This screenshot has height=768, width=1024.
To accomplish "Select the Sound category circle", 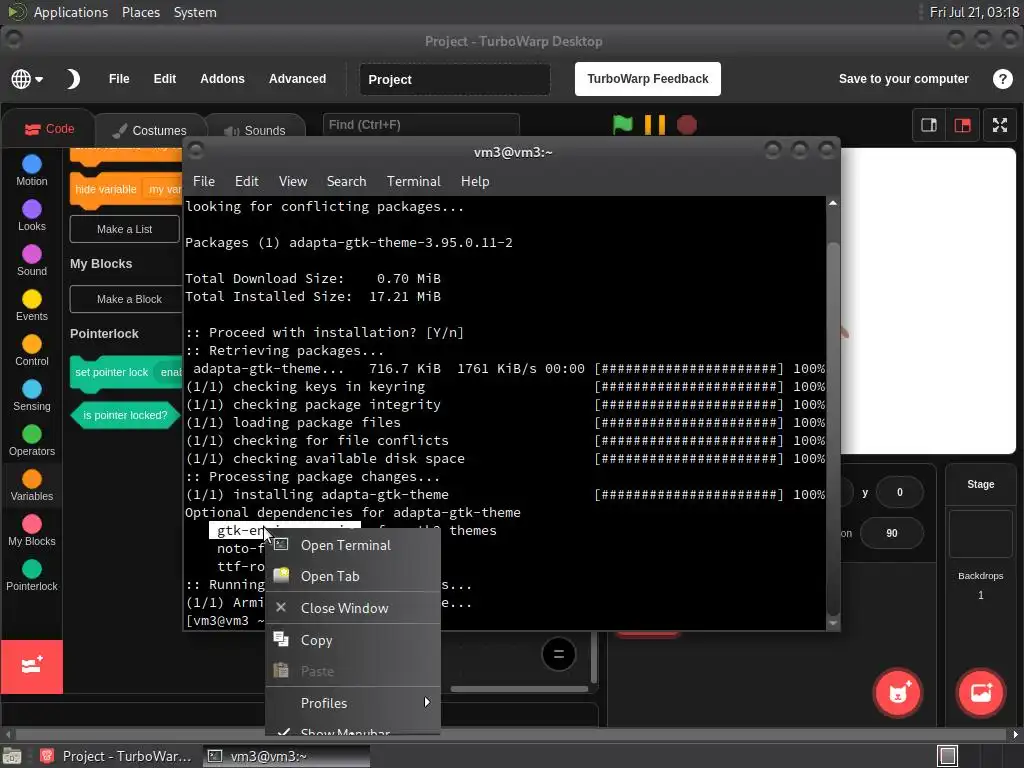I will (31, 254).
